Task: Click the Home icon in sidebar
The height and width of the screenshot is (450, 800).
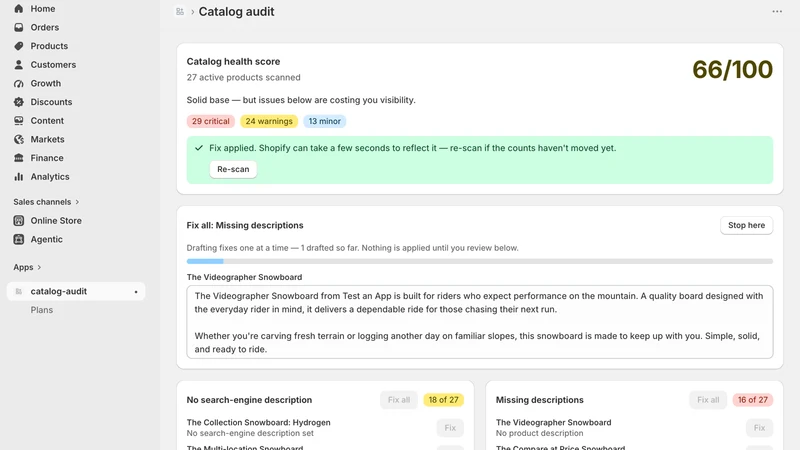Action: [19, 9]
